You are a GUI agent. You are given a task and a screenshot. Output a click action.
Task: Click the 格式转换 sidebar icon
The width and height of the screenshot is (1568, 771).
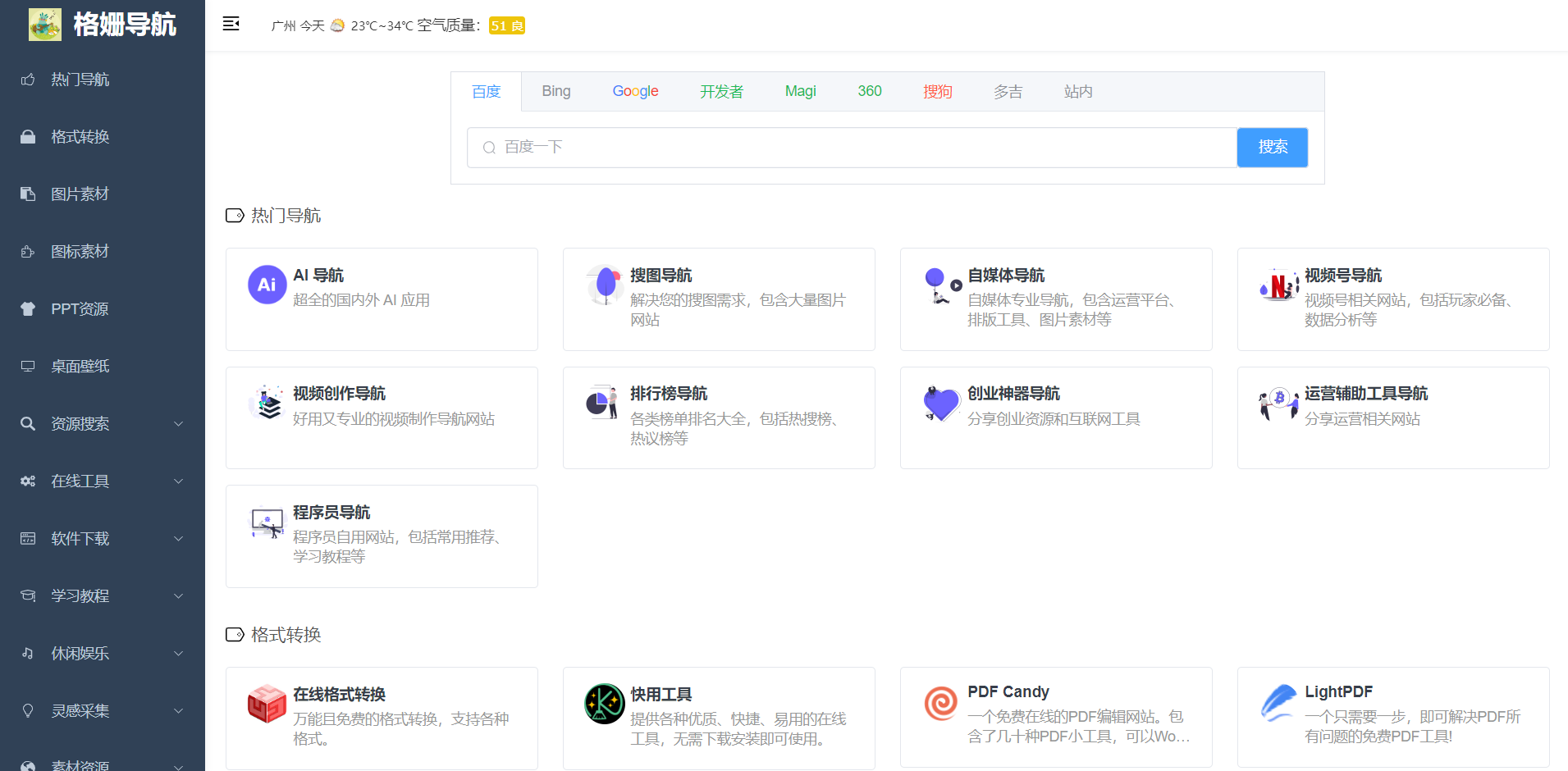point(28,137)
